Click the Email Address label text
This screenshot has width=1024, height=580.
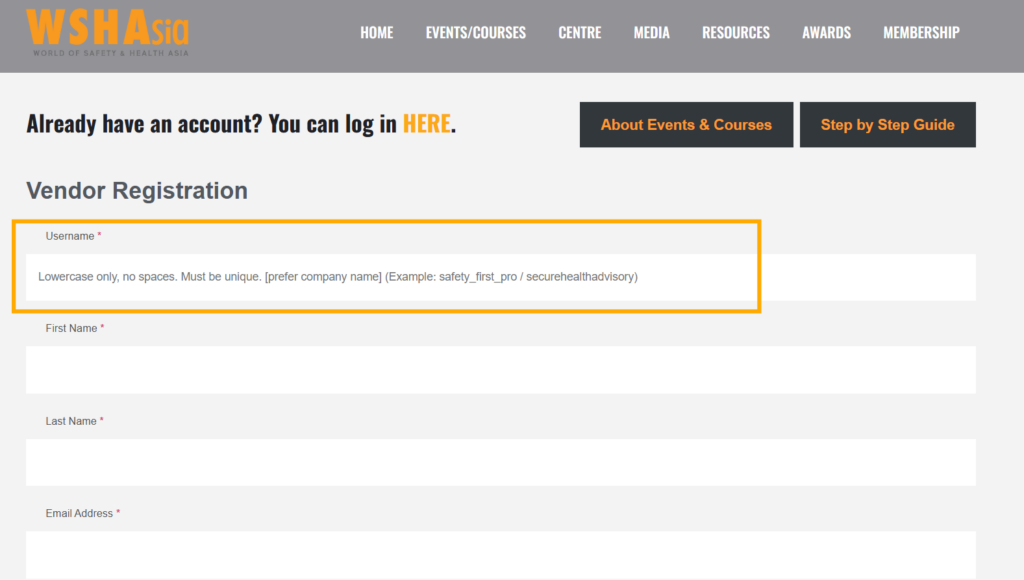79,514
